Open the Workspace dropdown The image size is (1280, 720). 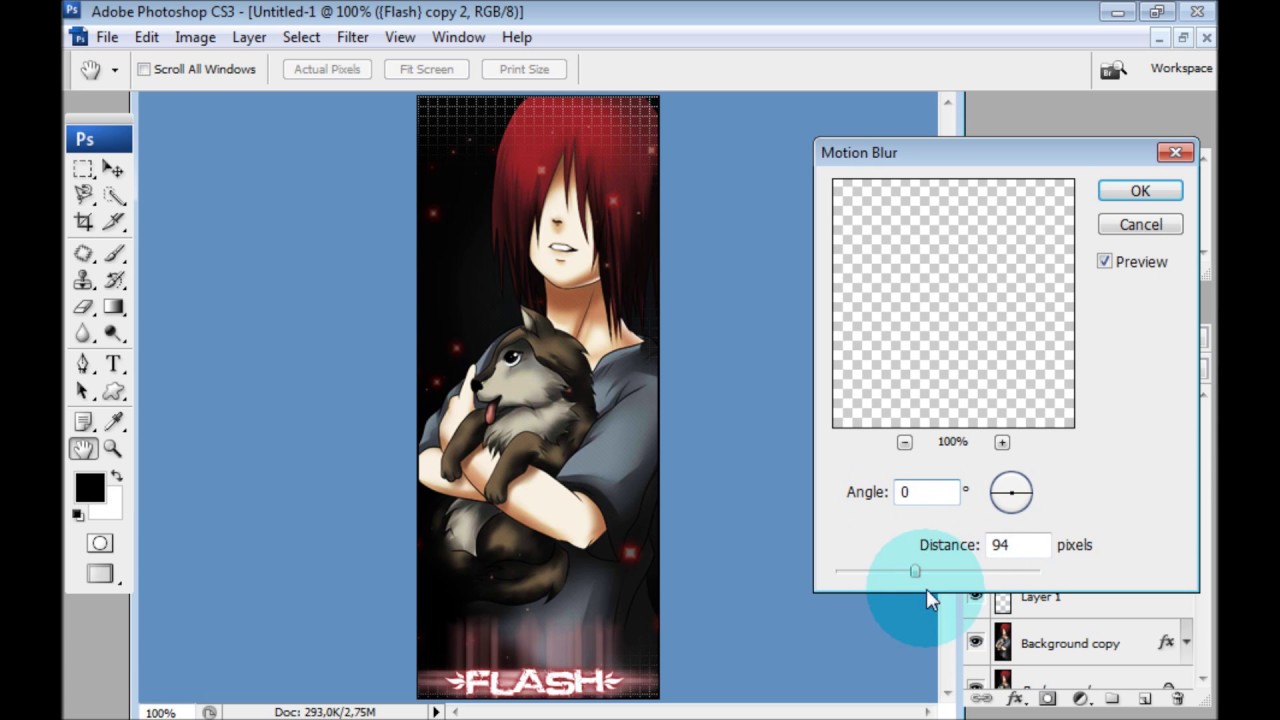click(1181, 68)
